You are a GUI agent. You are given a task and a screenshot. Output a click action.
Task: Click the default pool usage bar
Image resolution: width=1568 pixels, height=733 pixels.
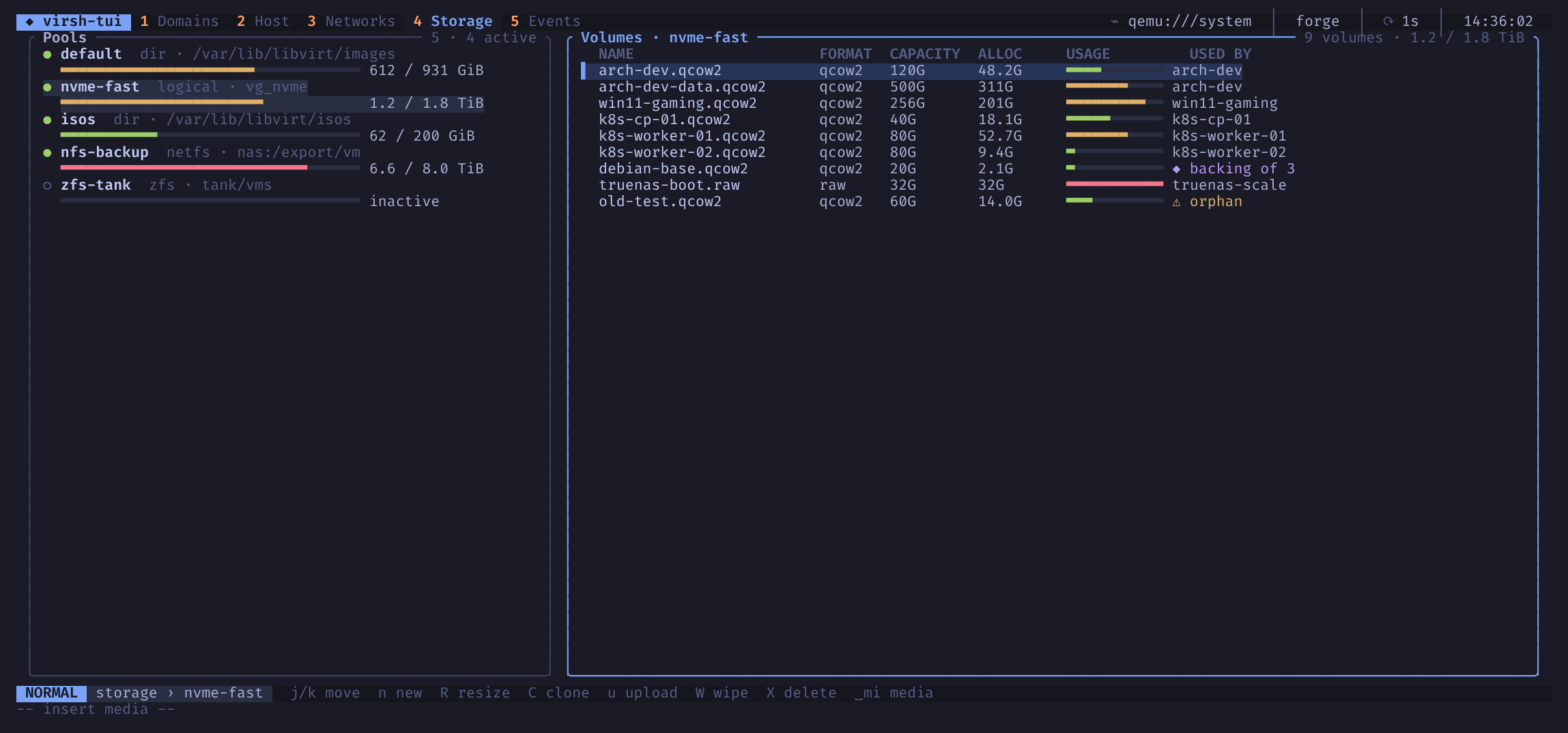tap(210, 70)
